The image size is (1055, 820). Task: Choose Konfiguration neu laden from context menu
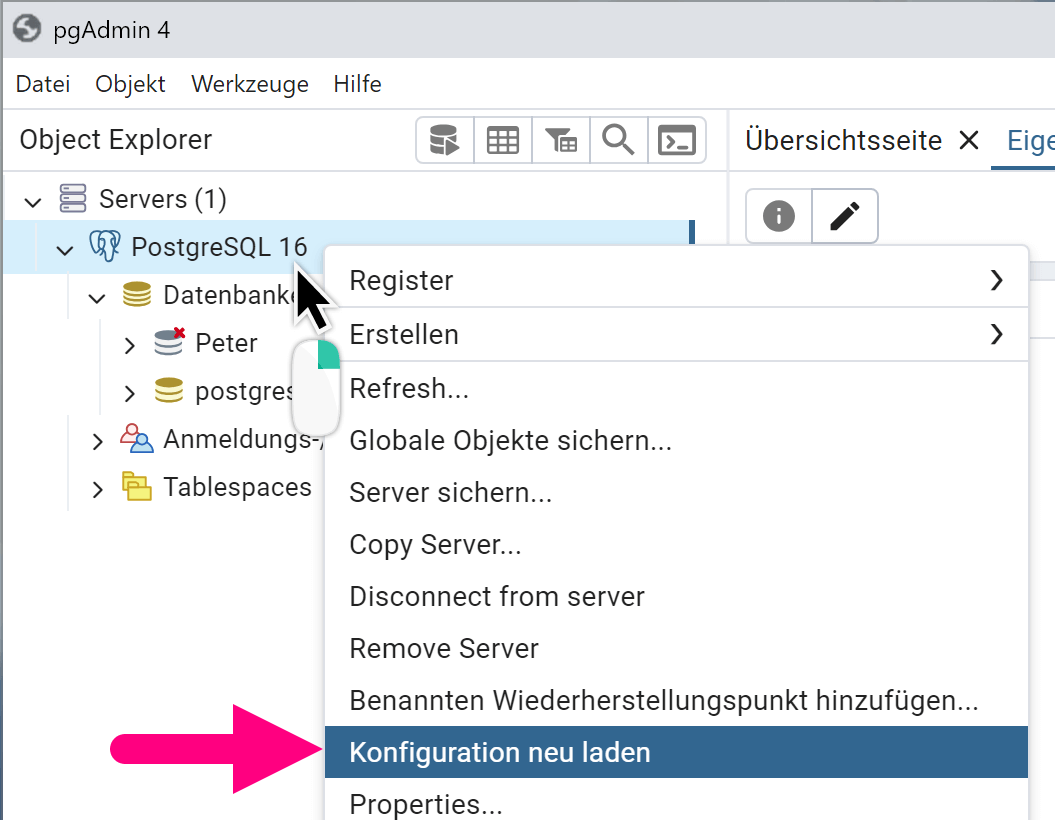(500, 752)
